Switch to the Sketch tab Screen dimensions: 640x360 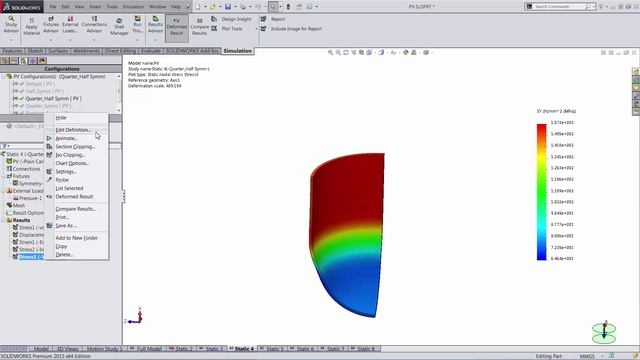[35, 51]
